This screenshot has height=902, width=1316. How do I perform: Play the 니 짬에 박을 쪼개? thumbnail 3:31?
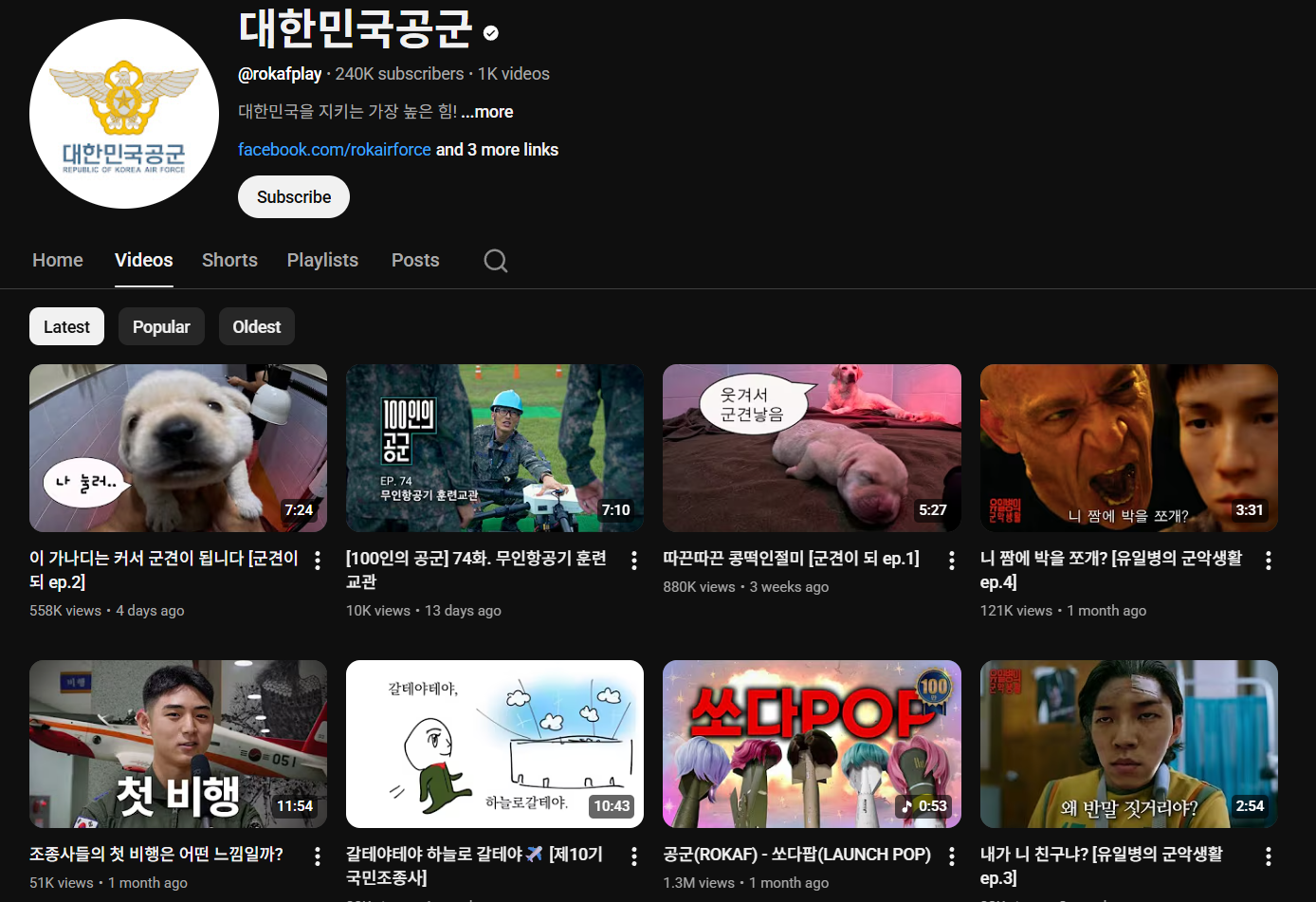1129,449
